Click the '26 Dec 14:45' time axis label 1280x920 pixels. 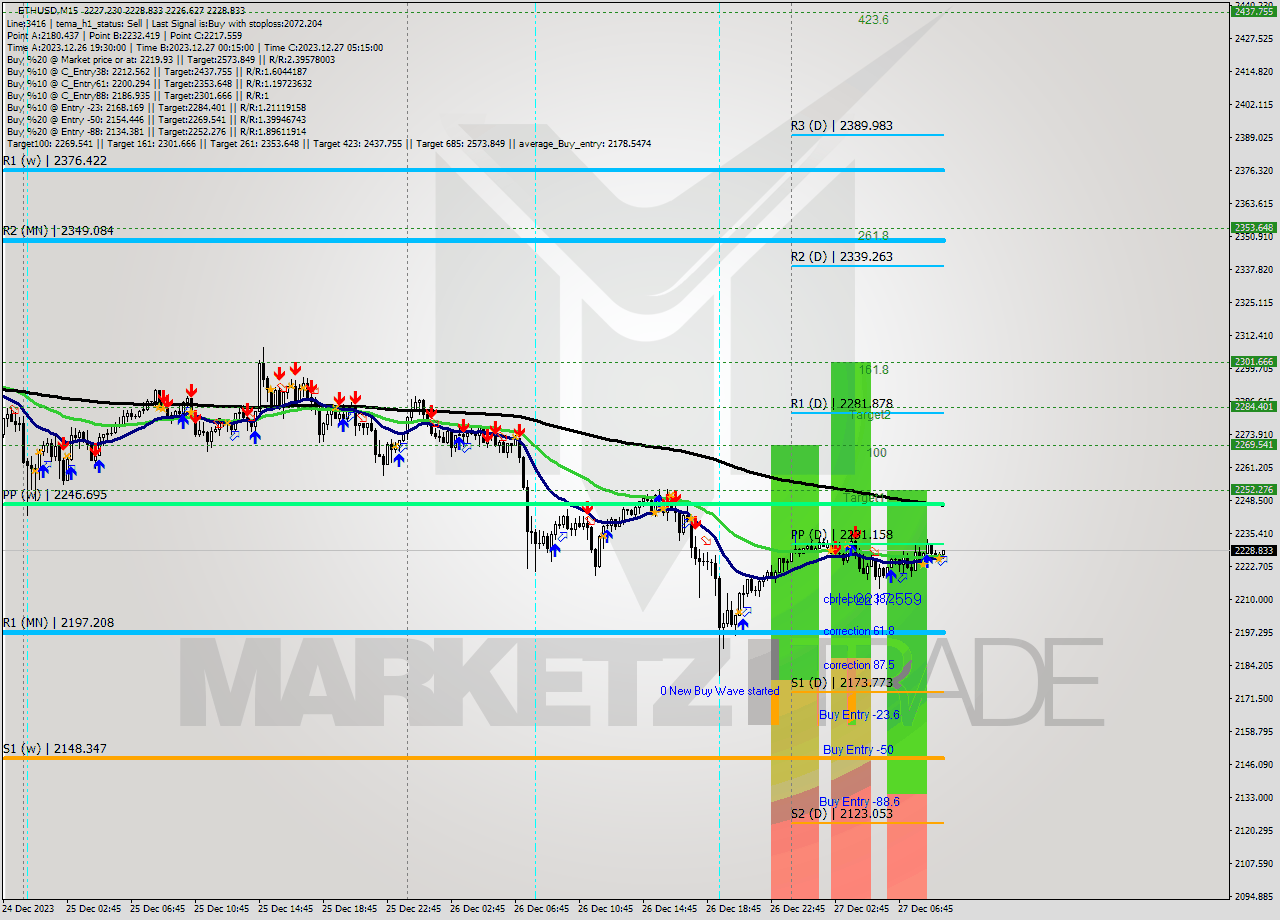click(672, 909)
